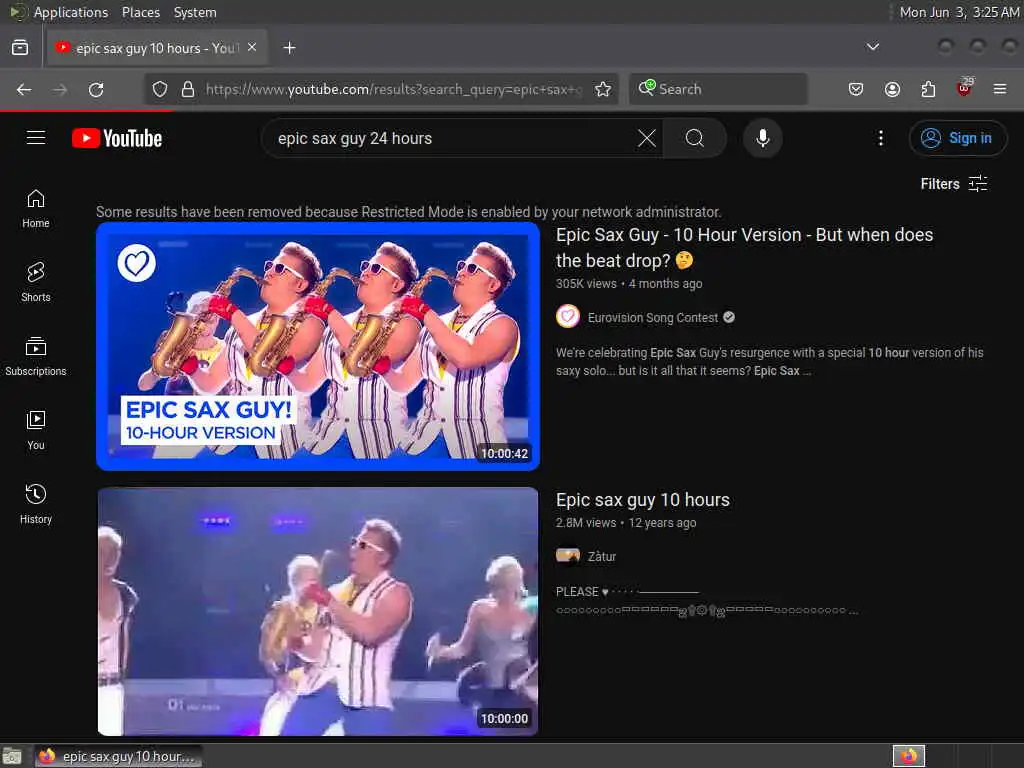Click the Zàtur channel avatar
The height and width of the screenshot is (768, 1024).
click(x=568, y=556)
